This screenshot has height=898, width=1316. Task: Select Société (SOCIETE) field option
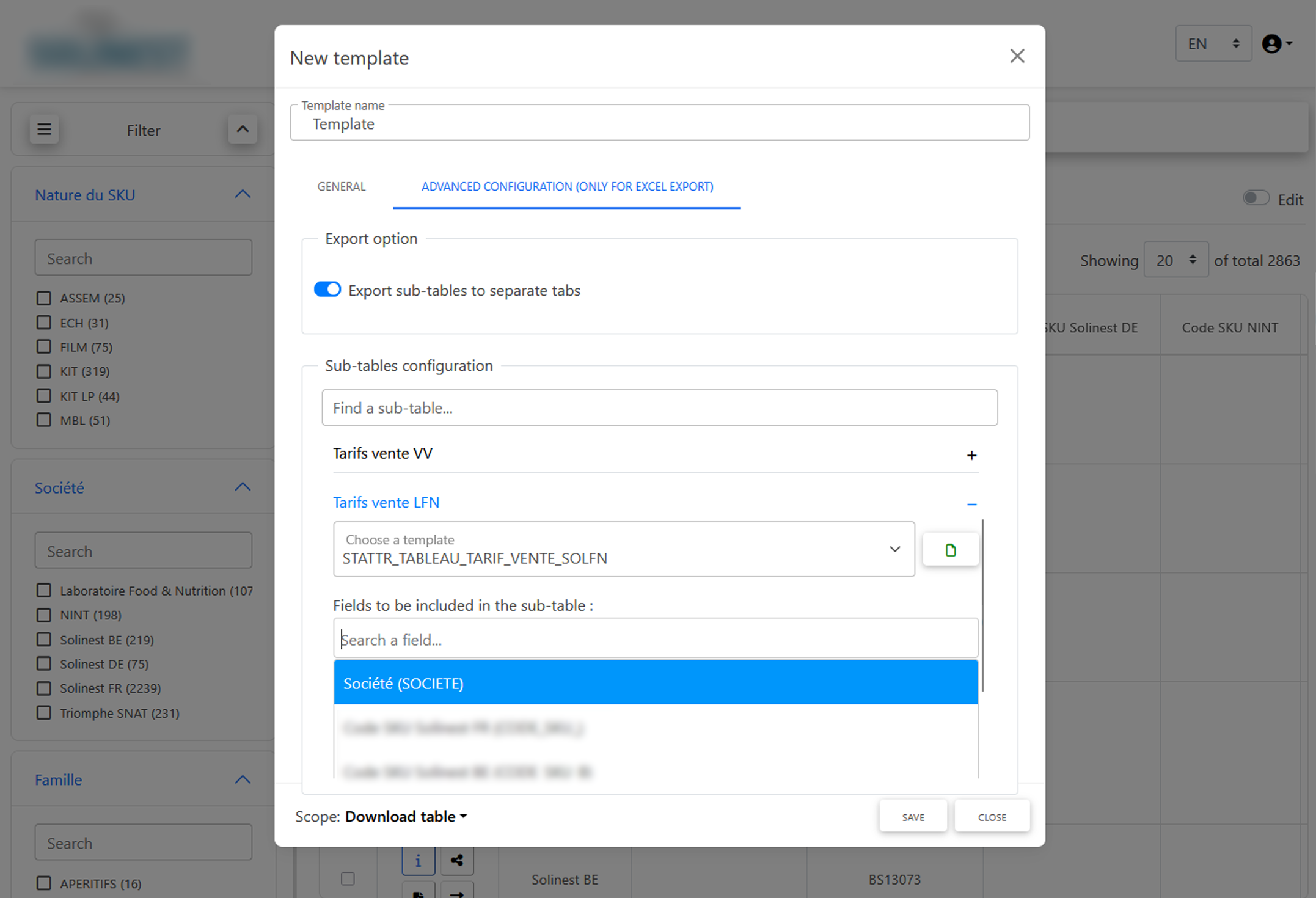[x=655, y=683]
